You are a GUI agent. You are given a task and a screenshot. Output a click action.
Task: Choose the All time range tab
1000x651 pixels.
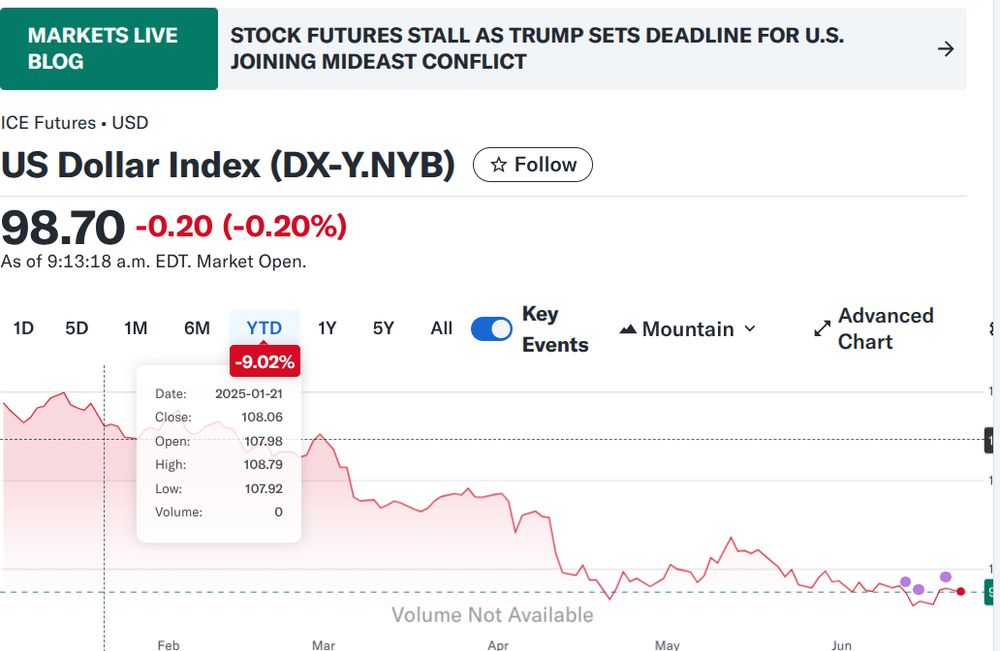point(441,328)
